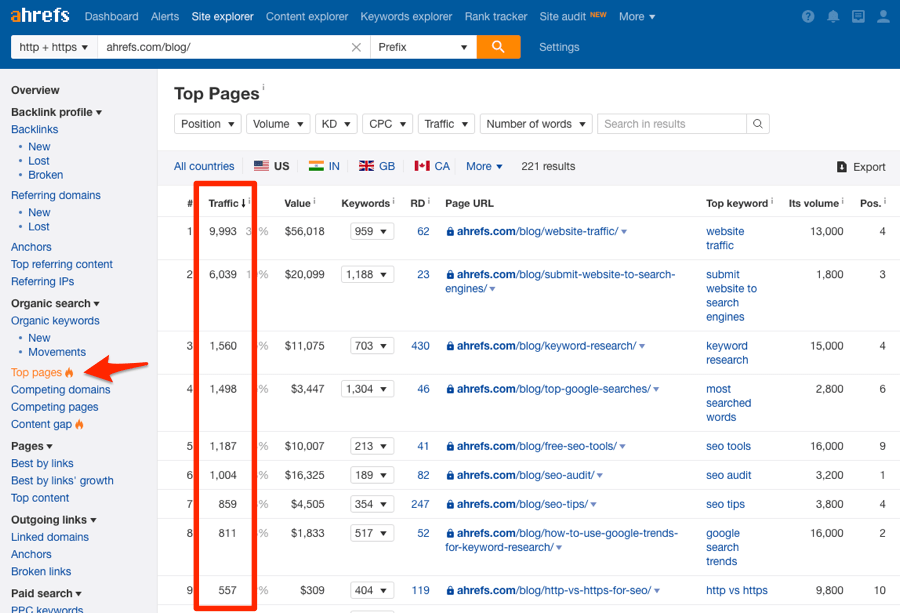Select the All countries filter

(204, 166)
